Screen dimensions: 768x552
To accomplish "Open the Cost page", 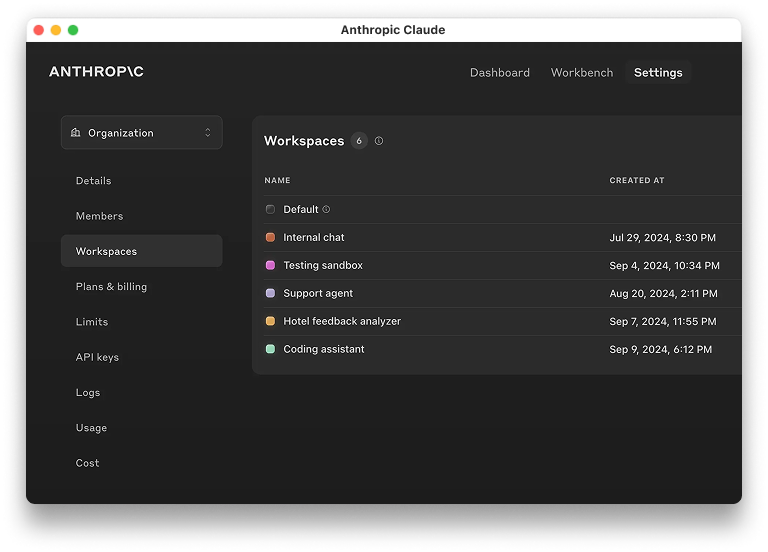I will 87,463.
